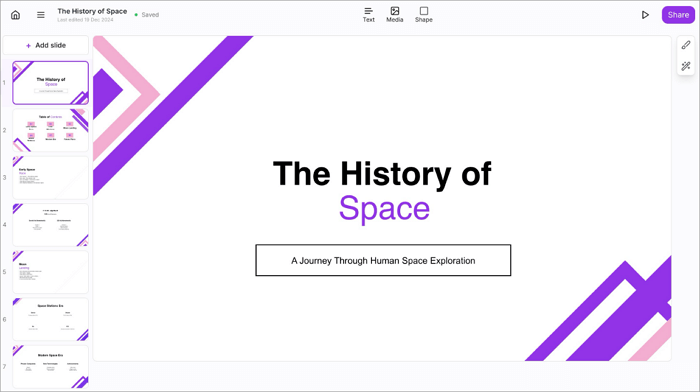Screen dimensions: 700x392
Task: Select slide 6 Space Stations Era thumbnail
Action: pyautogui.click(x=50, y=320)
